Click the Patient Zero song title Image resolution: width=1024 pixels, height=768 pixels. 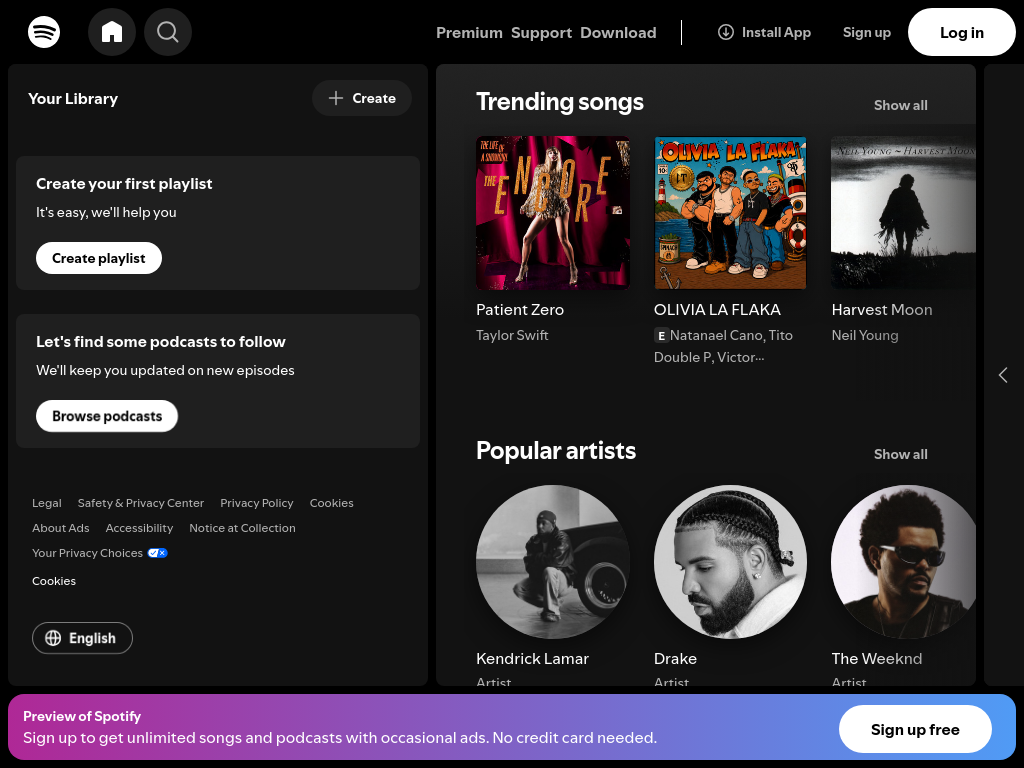(x=520, y=310)
